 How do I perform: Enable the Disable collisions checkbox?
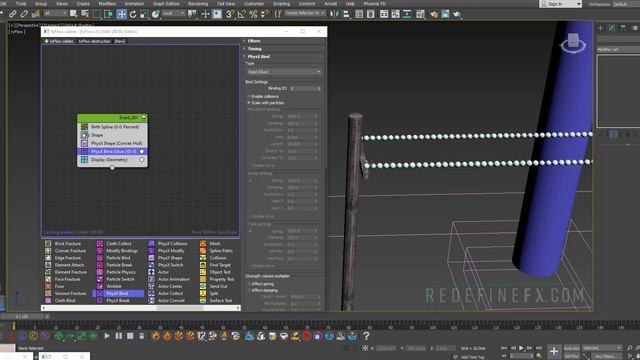click(249, 96)
